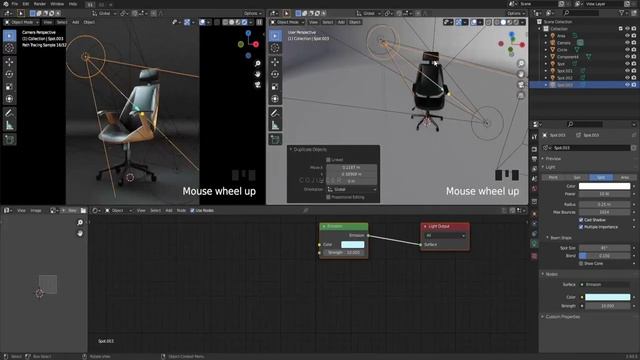Enable Proportional Editing checkbox in Duplicate Objects
640x360 pixels.
(x=328, y=197)
